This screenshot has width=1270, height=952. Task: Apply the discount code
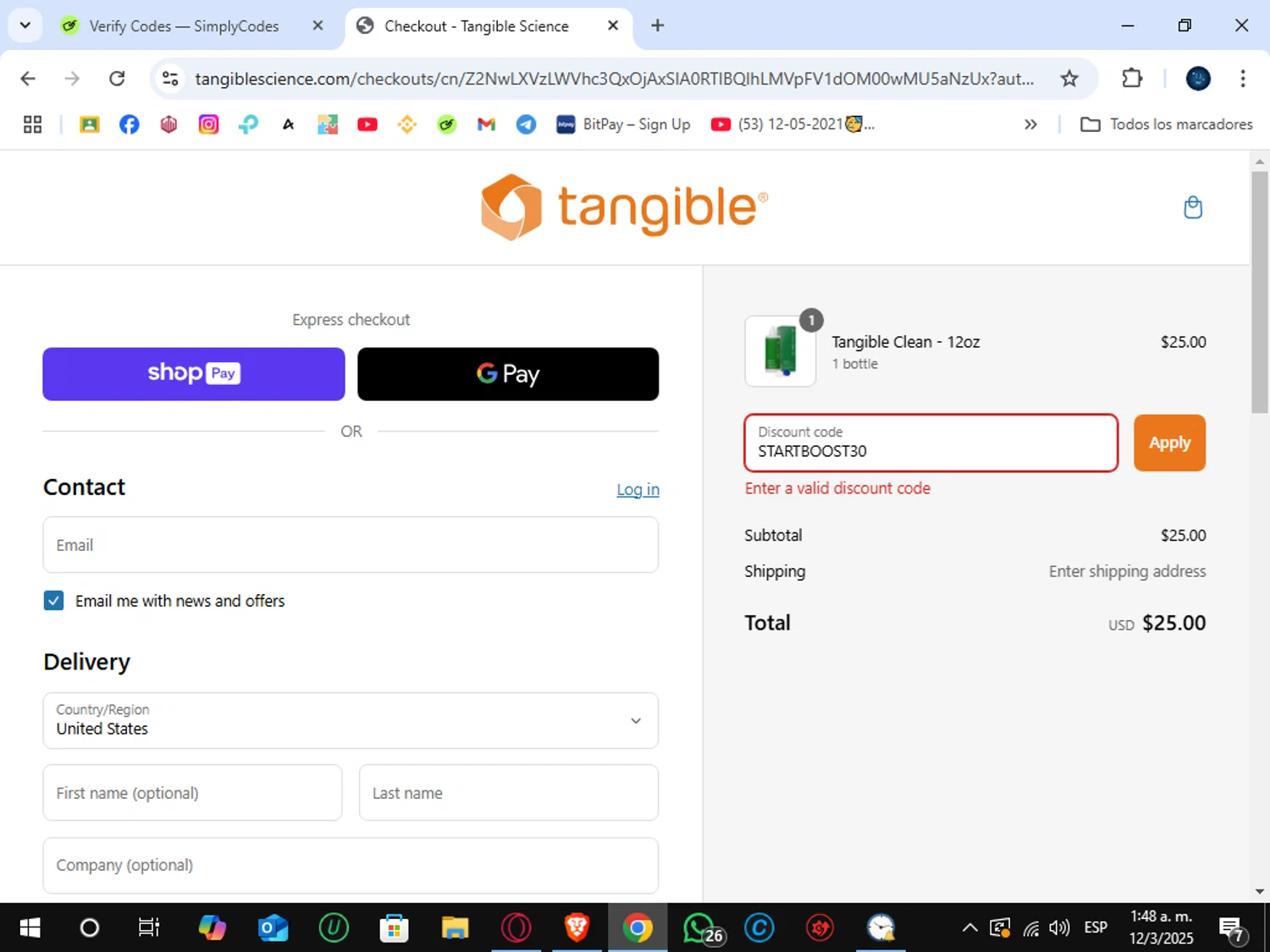tap(1169, 443)
